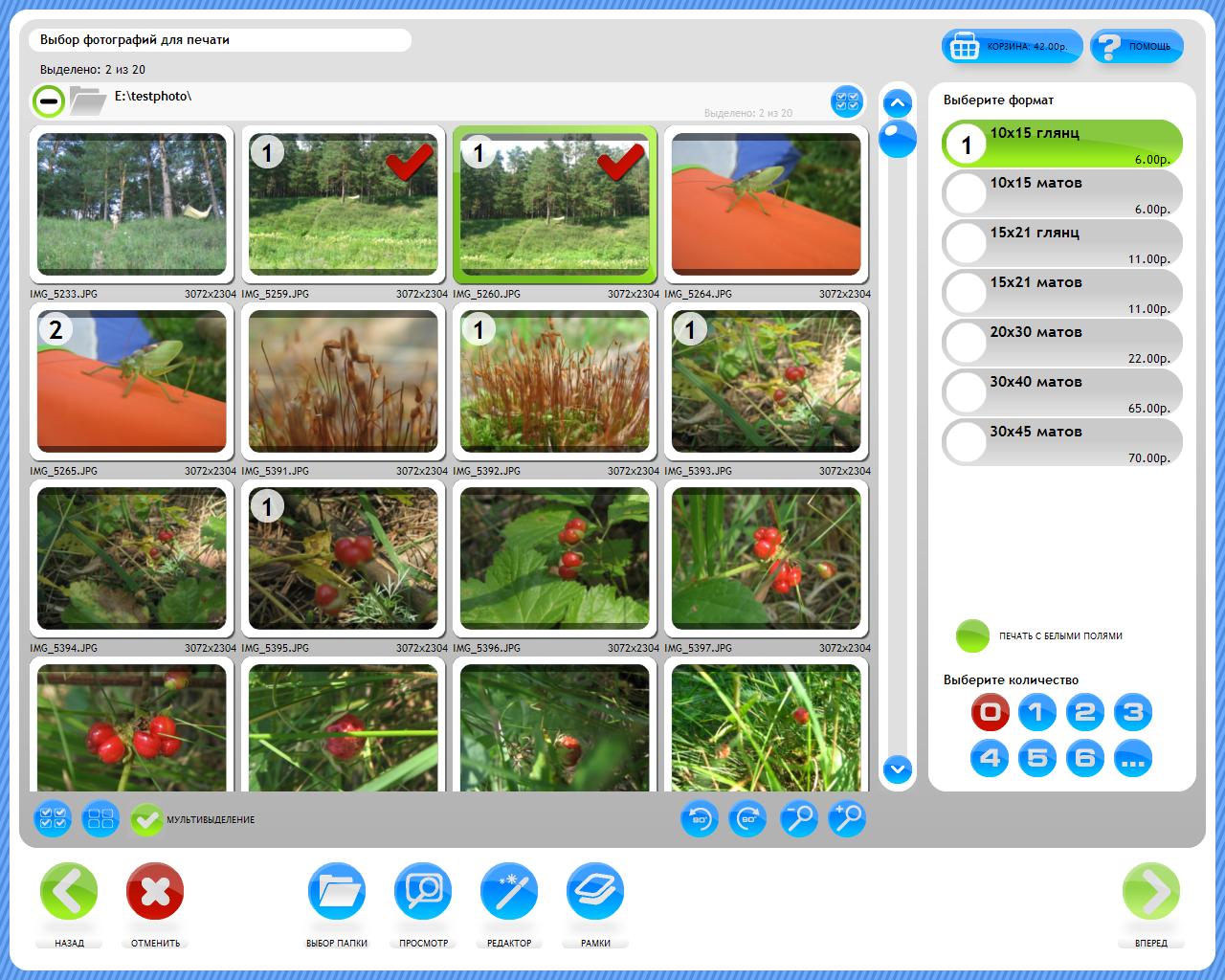Image resolution: width=1225 pixels, height=980 pixels.
Task: Rotate photo 90° counter-clockwise
Action: (x=700, y=819)
